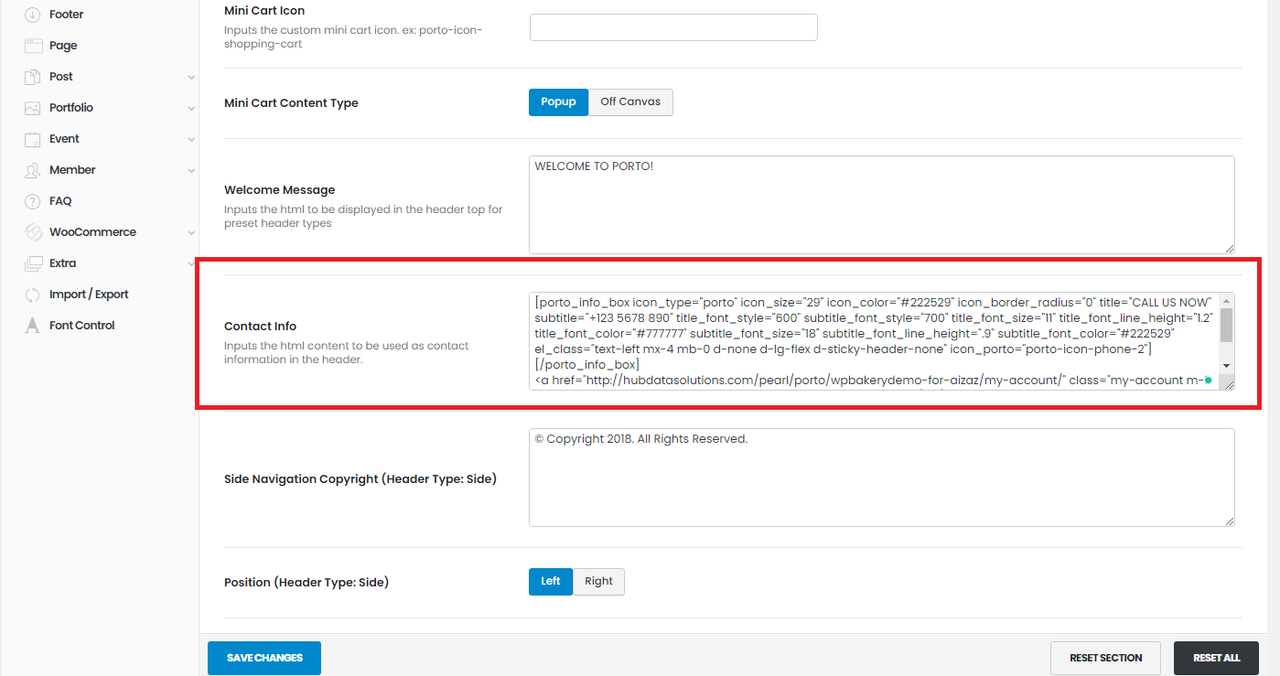Expand the Event submenu chevron
The image size is (1280, 676).
pos(191,139)
